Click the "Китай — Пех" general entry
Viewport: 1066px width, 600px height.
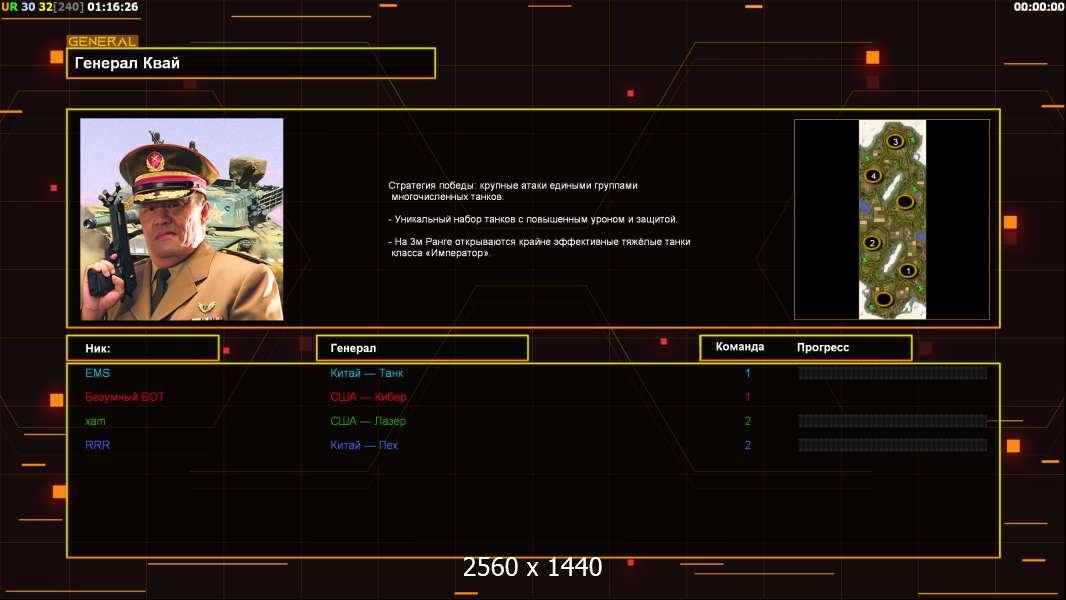pyautogui.click(x=364, y=445)
